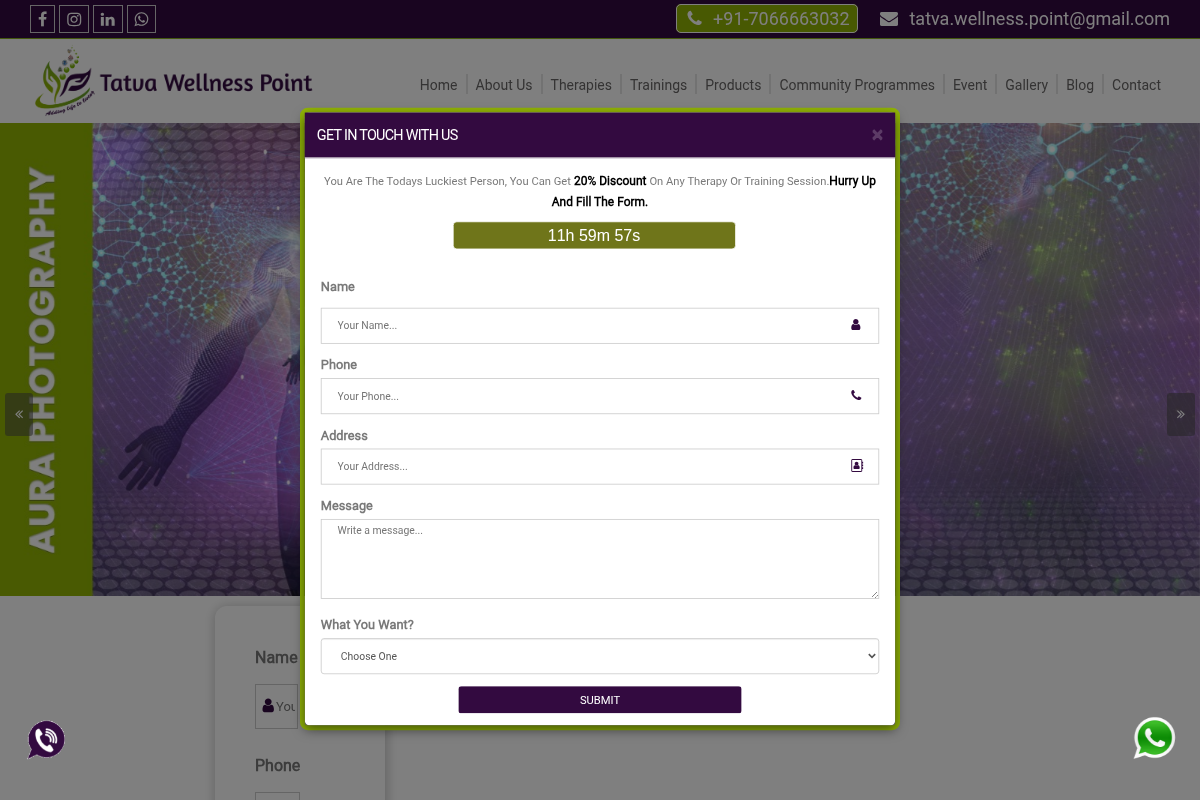Click the address-card icon in the Address field
This screenshot has width=1200, height=800.
point(856,465)
